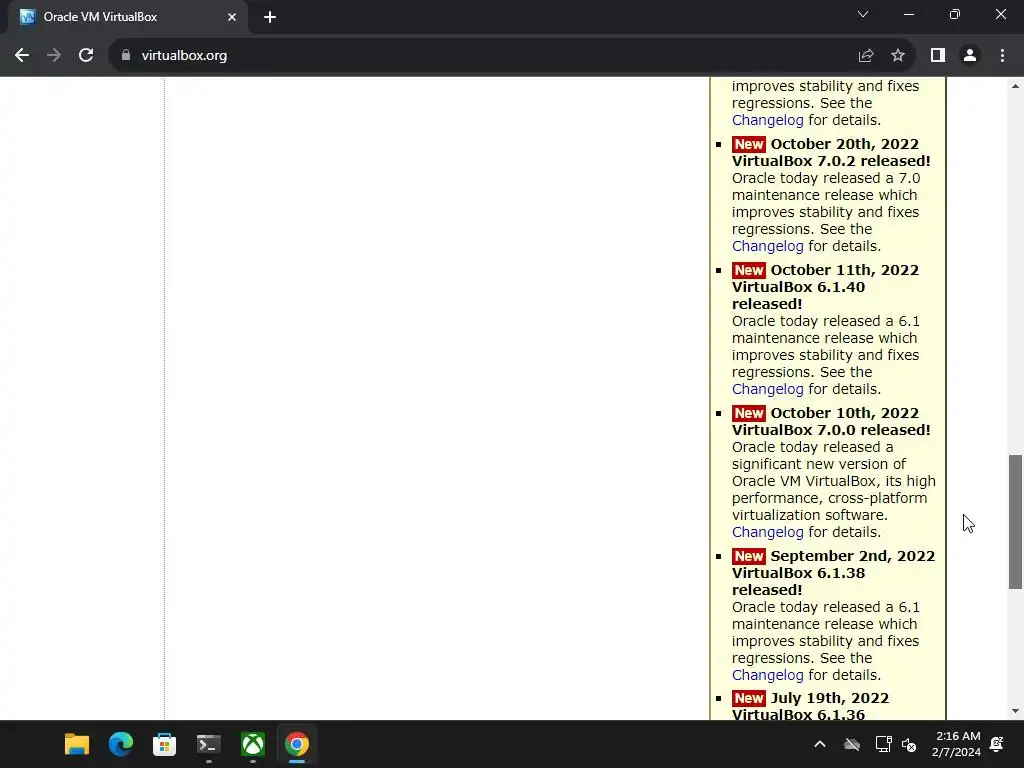Open Changelog link for VirtualBox 6.1.38
This screenshot has width=1024, height=768.
(x=767, y=675)
